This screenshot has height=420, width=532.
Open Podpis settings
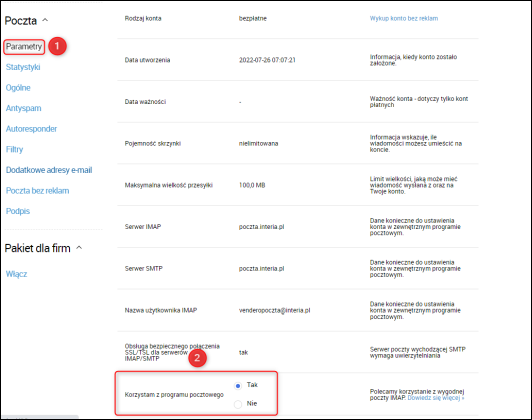point(18,211)
